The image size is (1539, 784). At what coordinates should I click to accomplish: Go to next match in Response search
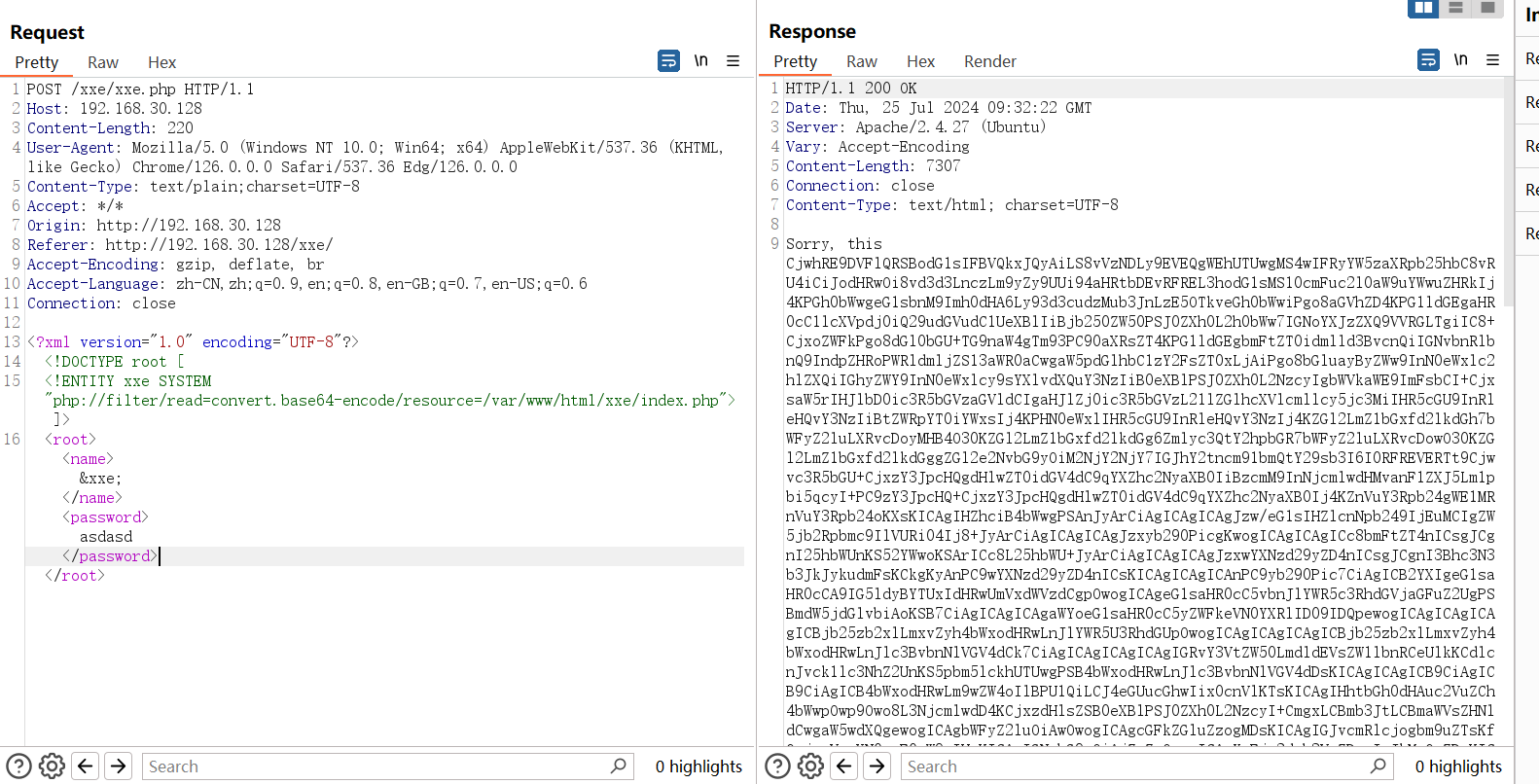877,766
